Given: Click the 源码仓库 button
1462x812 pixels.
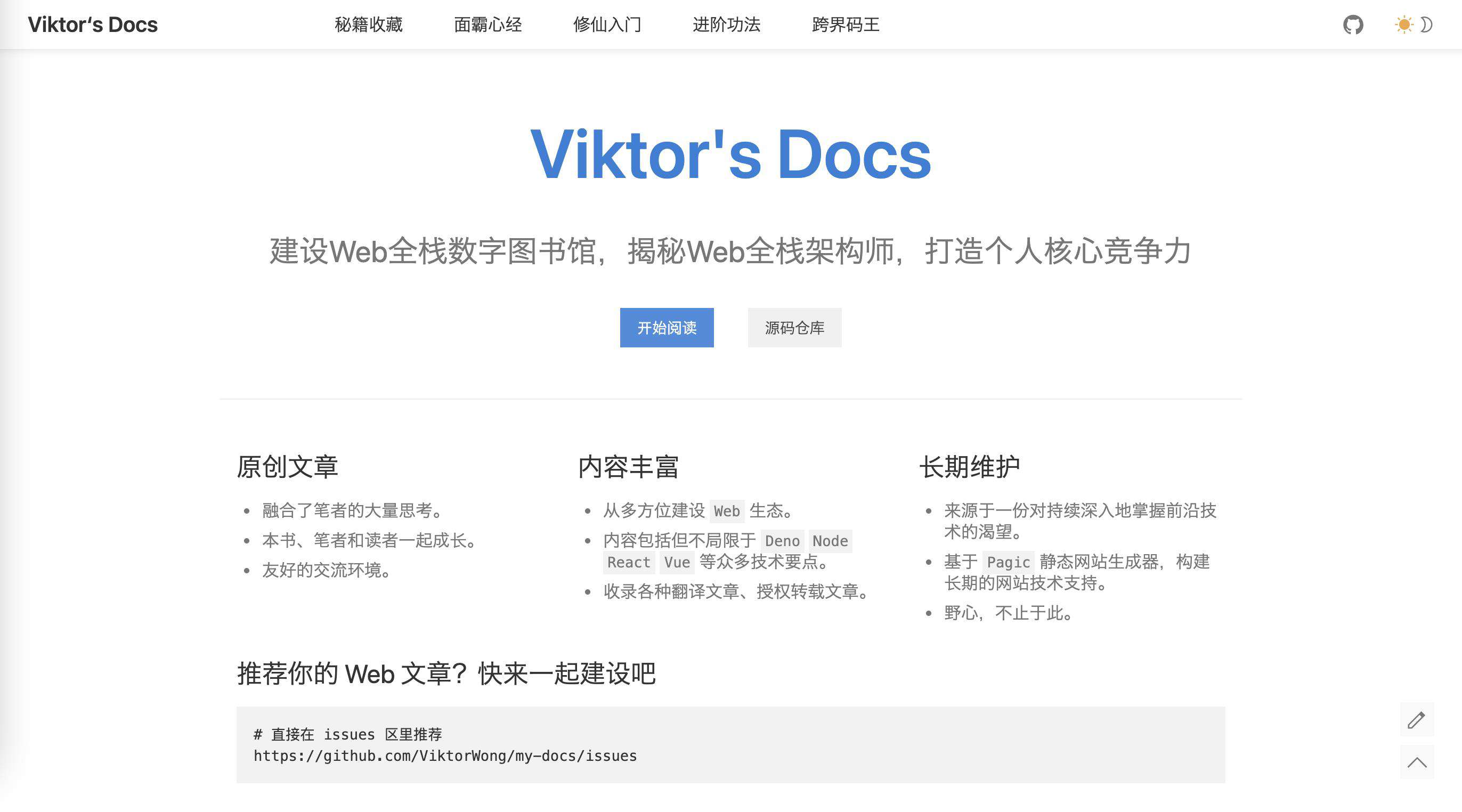Looking at the screenshot, I should [794, 327].
